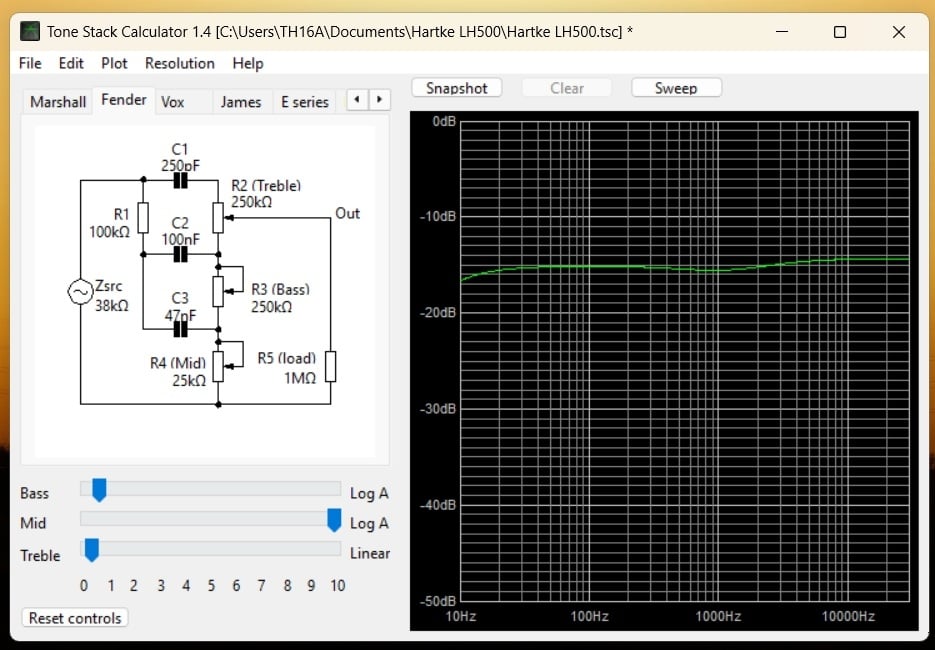This screenshot has width=935, height=650.
Task: Open the Help menu
Action: (247, 63)
